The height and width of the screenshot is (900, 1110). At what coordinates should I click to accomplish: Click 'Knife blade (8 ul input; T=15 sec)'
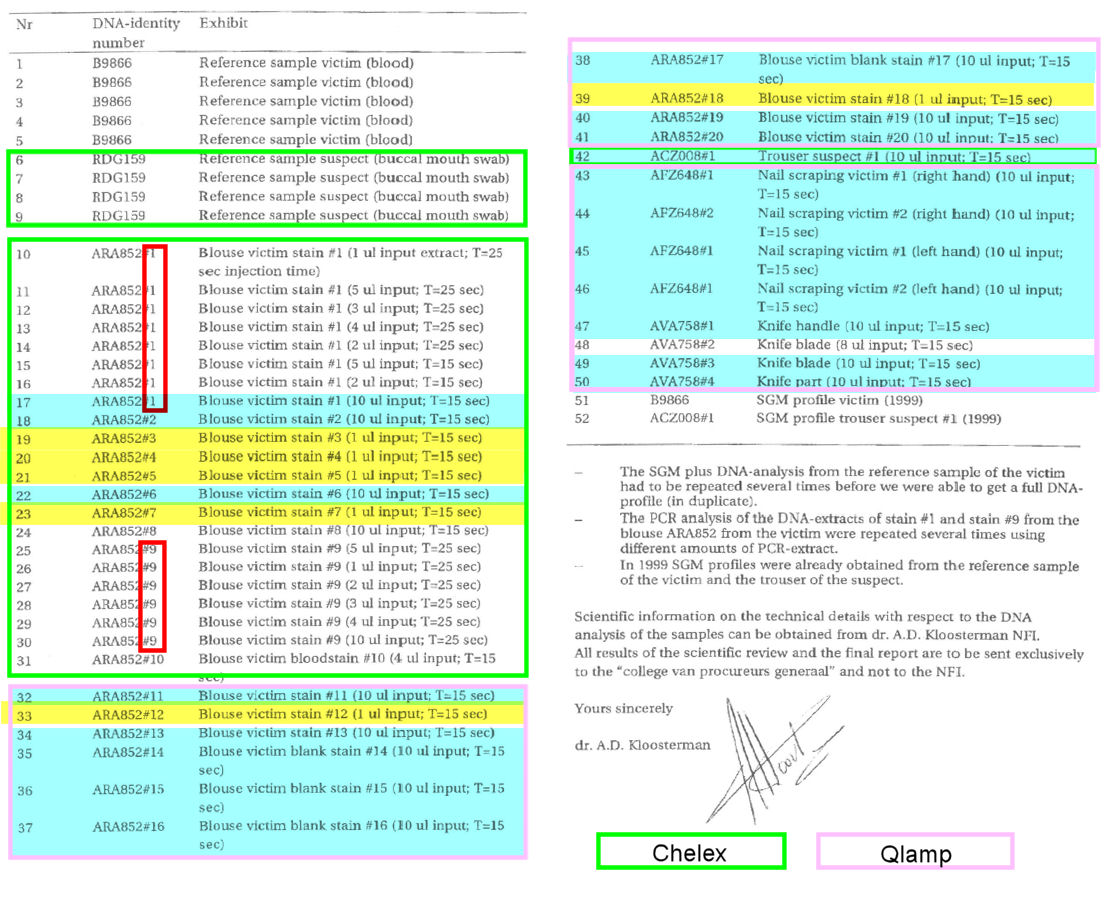click(x=865, y=345)
